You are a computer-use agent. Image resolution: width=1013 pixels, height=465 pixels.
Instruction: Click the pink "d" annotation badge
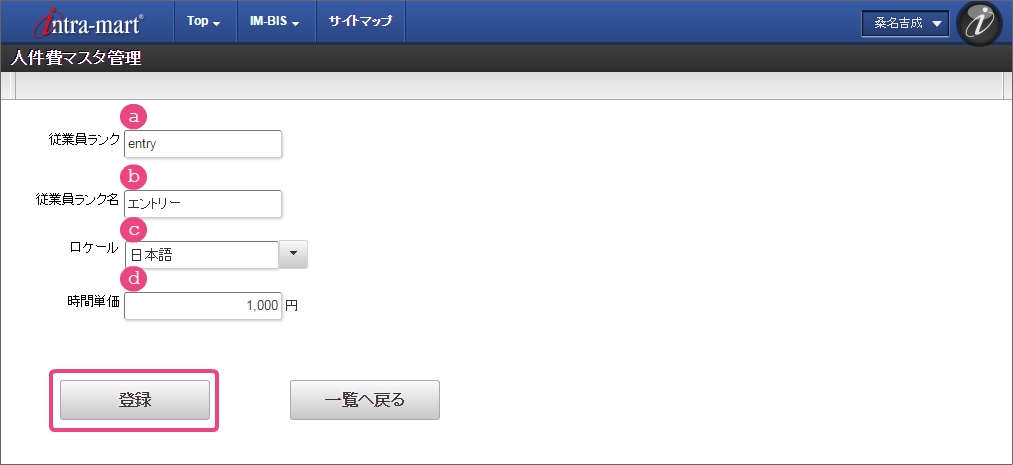pos(133,278)
